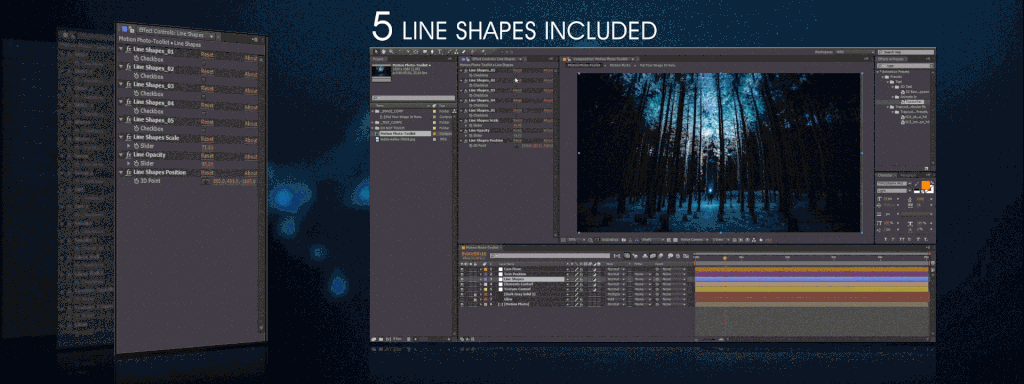Click the timeline current time indicator marker

pyautogui.click(x=725, y=258)
